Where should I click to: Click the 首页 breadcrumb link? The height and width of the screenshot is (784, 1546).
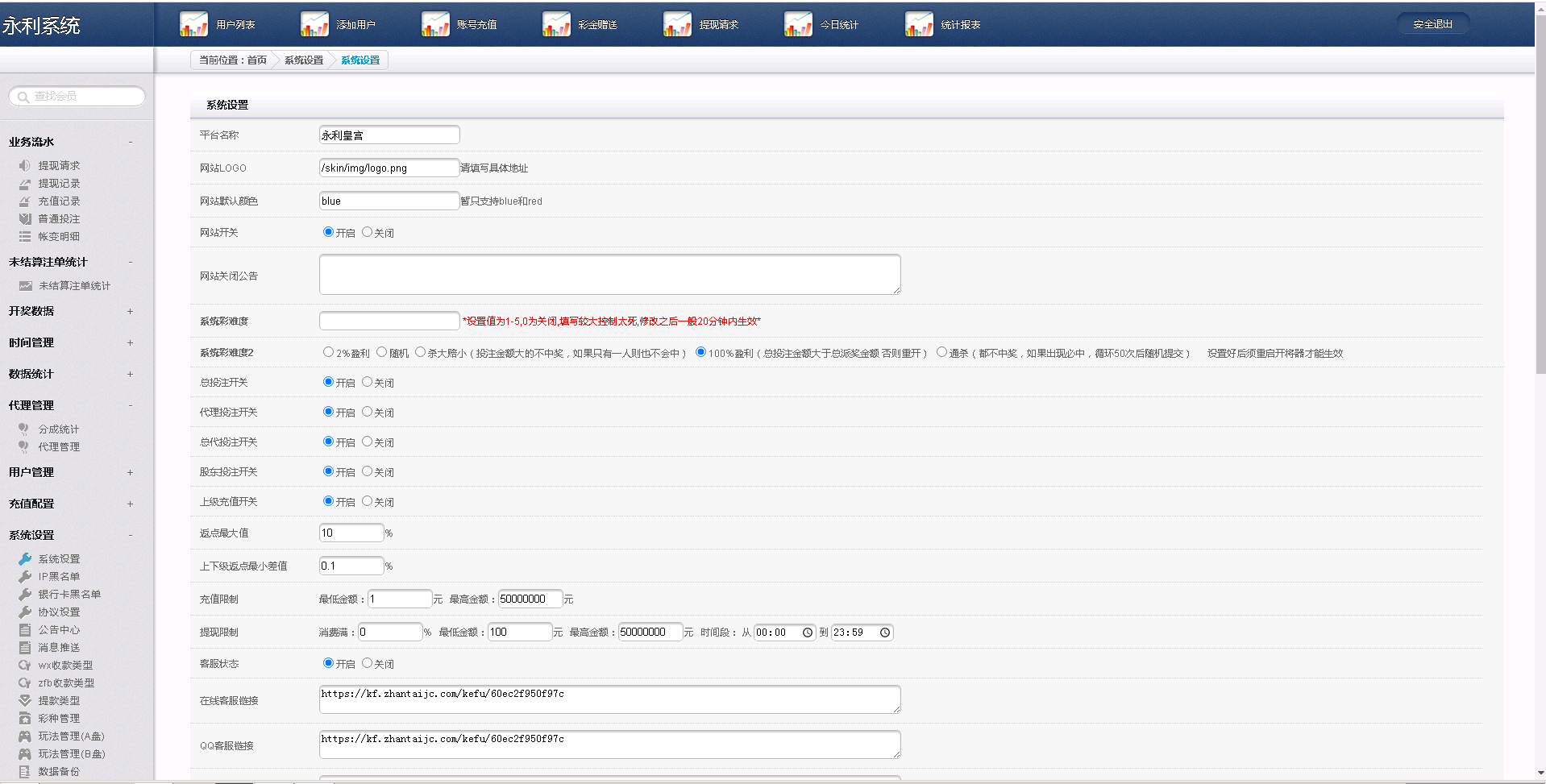(257, 60)
